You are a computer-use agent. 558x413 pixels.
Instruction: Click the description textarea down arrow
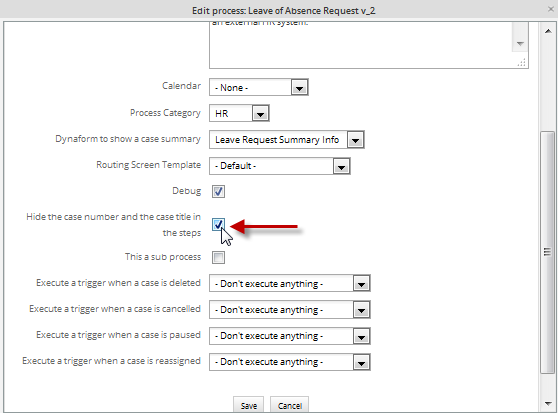[x=520, y=44]
